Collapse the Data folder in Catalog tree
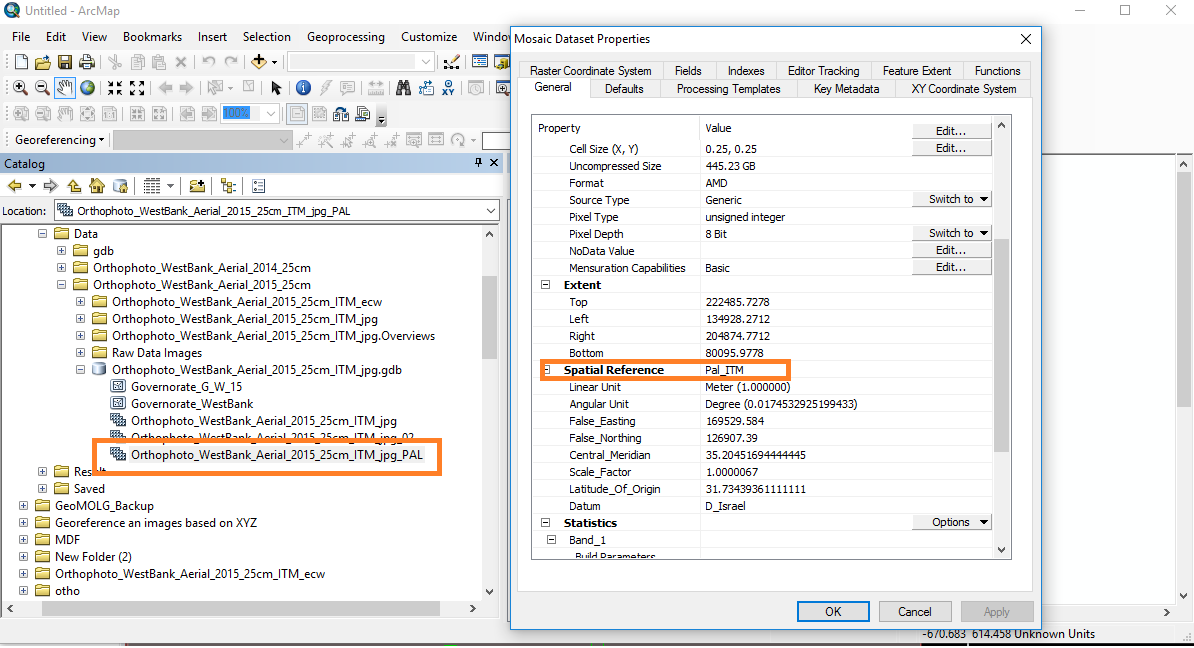Screen dimensions: 1194x648 click(x=43, y=234)
